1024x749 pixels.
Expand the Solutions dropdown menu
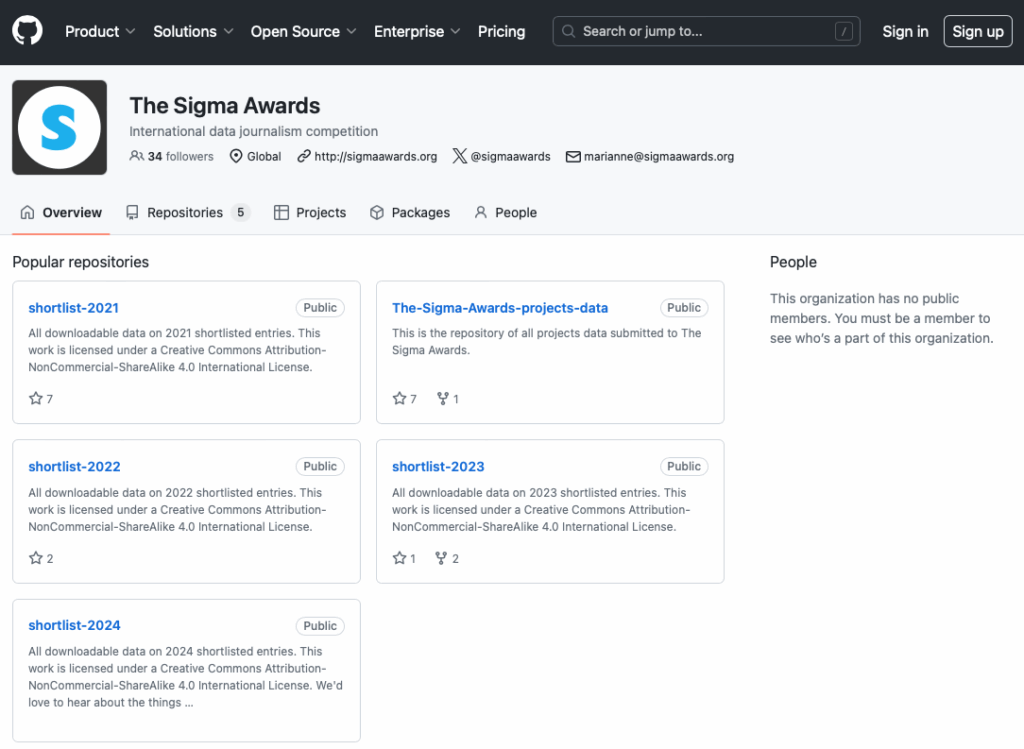pos(193,31)
